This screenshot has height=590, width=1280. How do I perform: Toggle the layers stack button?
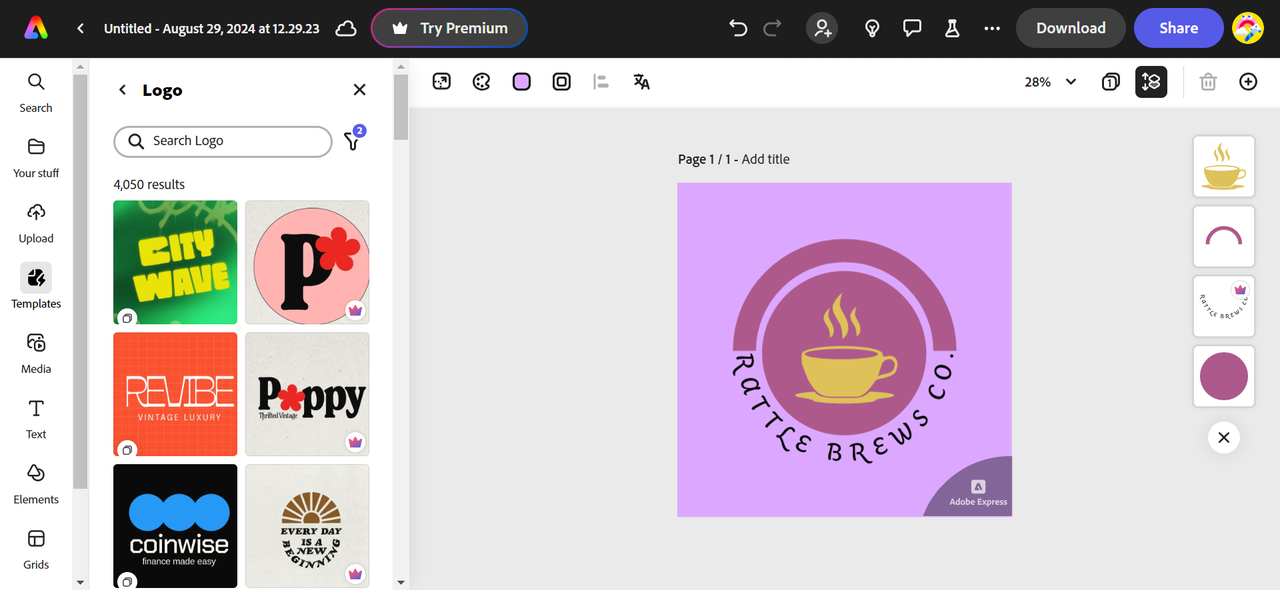[x=1151, y=82]
